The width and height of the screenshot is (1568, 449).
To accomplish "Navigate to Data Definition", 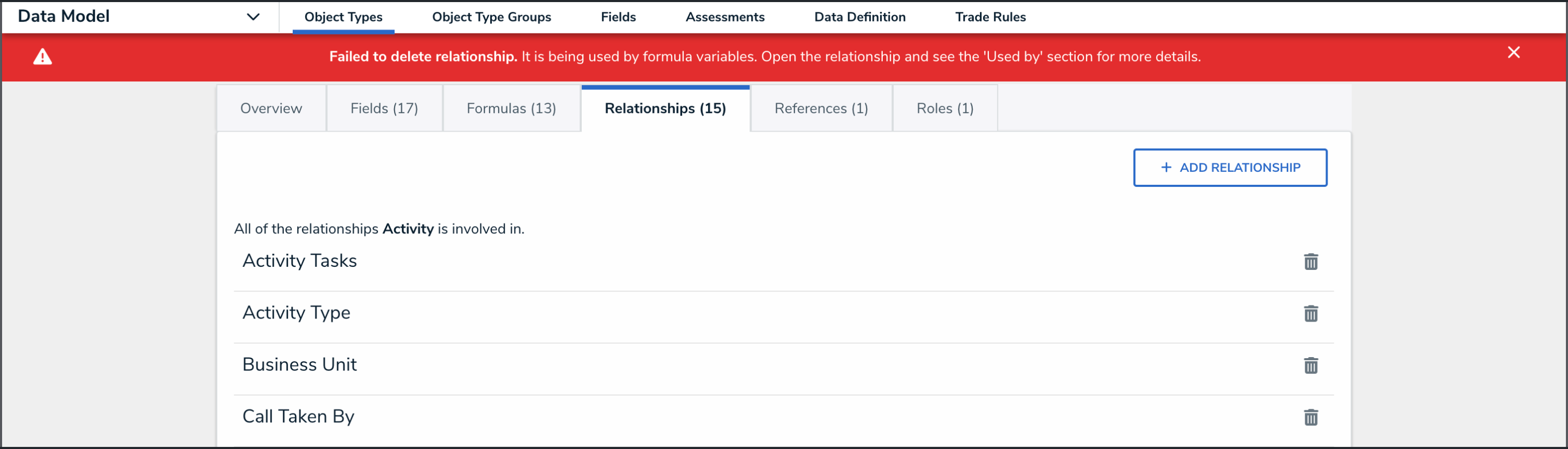I will point(859,17).
